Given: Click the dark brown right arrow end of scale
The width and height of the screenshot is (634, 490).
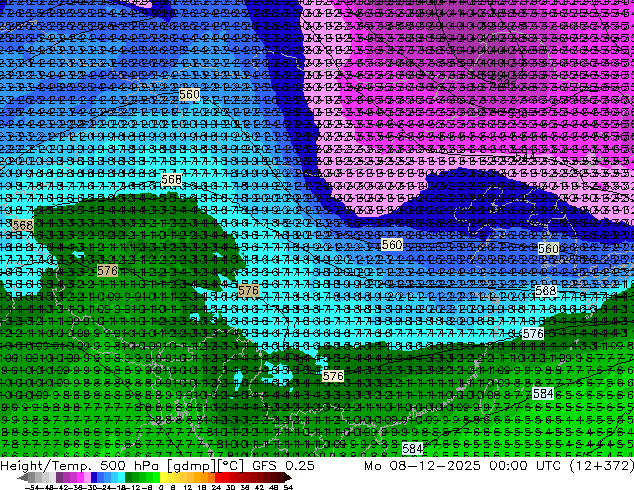Looking at the screenshot, I should [287, 478].
